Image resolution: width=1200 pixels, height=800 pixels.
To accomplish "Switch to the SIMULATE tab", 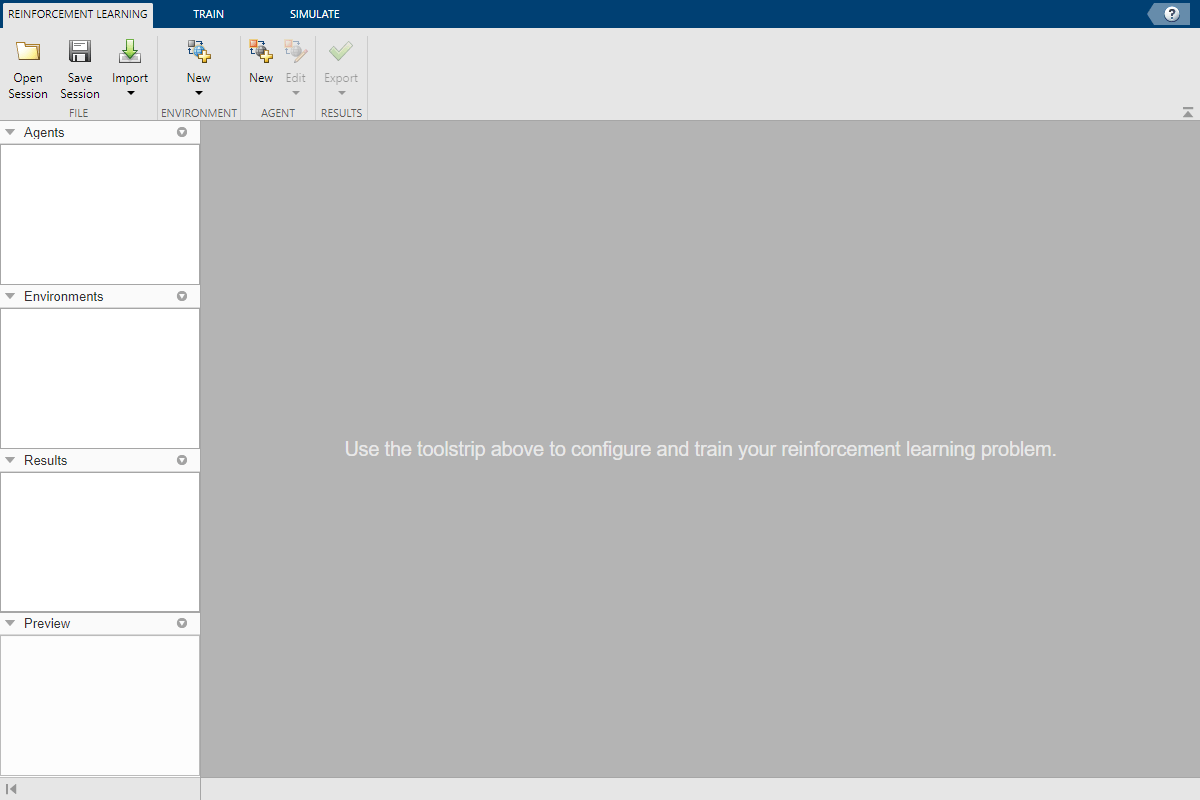I will tap(314, 14).
